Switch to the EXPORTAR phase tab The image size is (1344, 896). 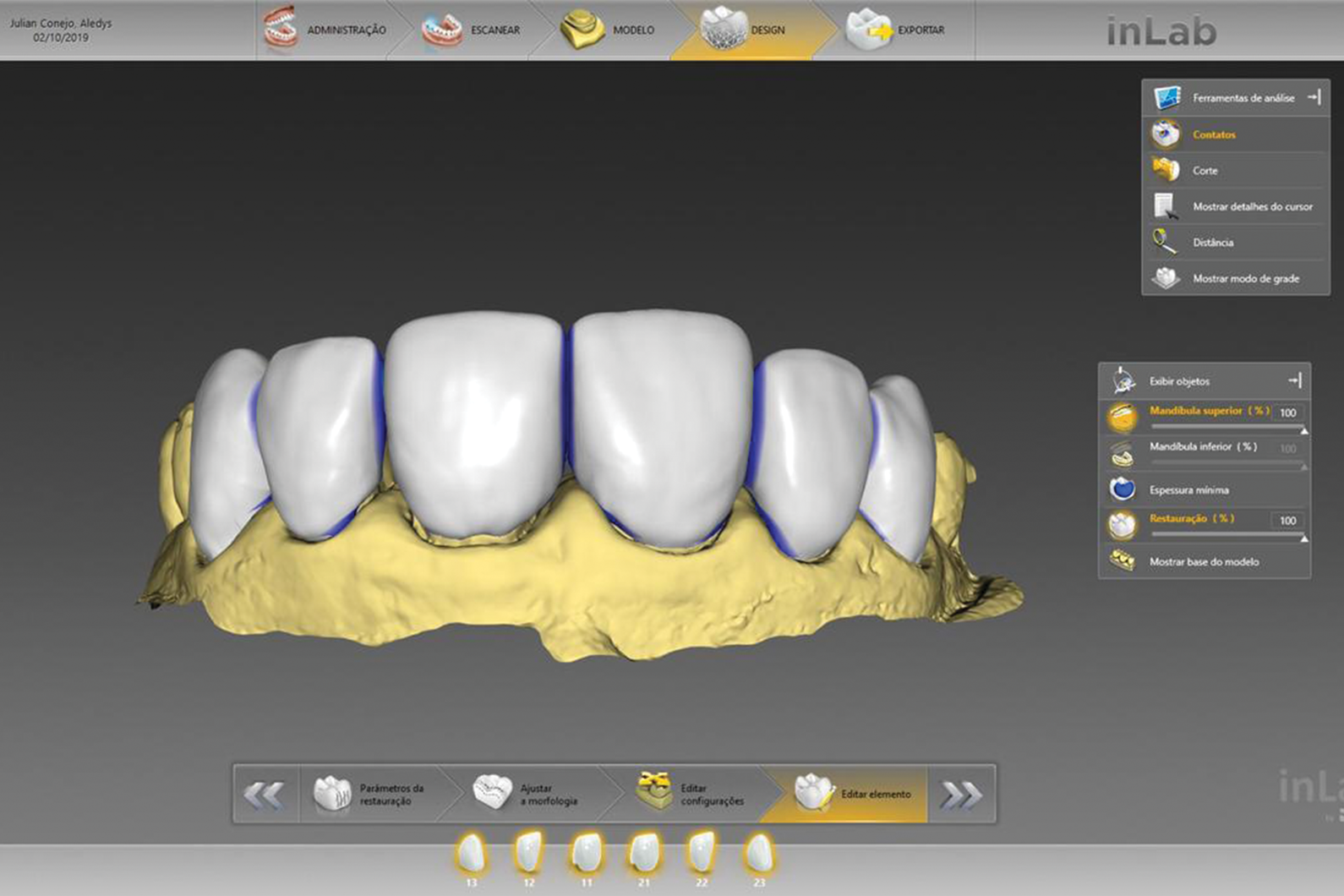(x=896, y=30)
